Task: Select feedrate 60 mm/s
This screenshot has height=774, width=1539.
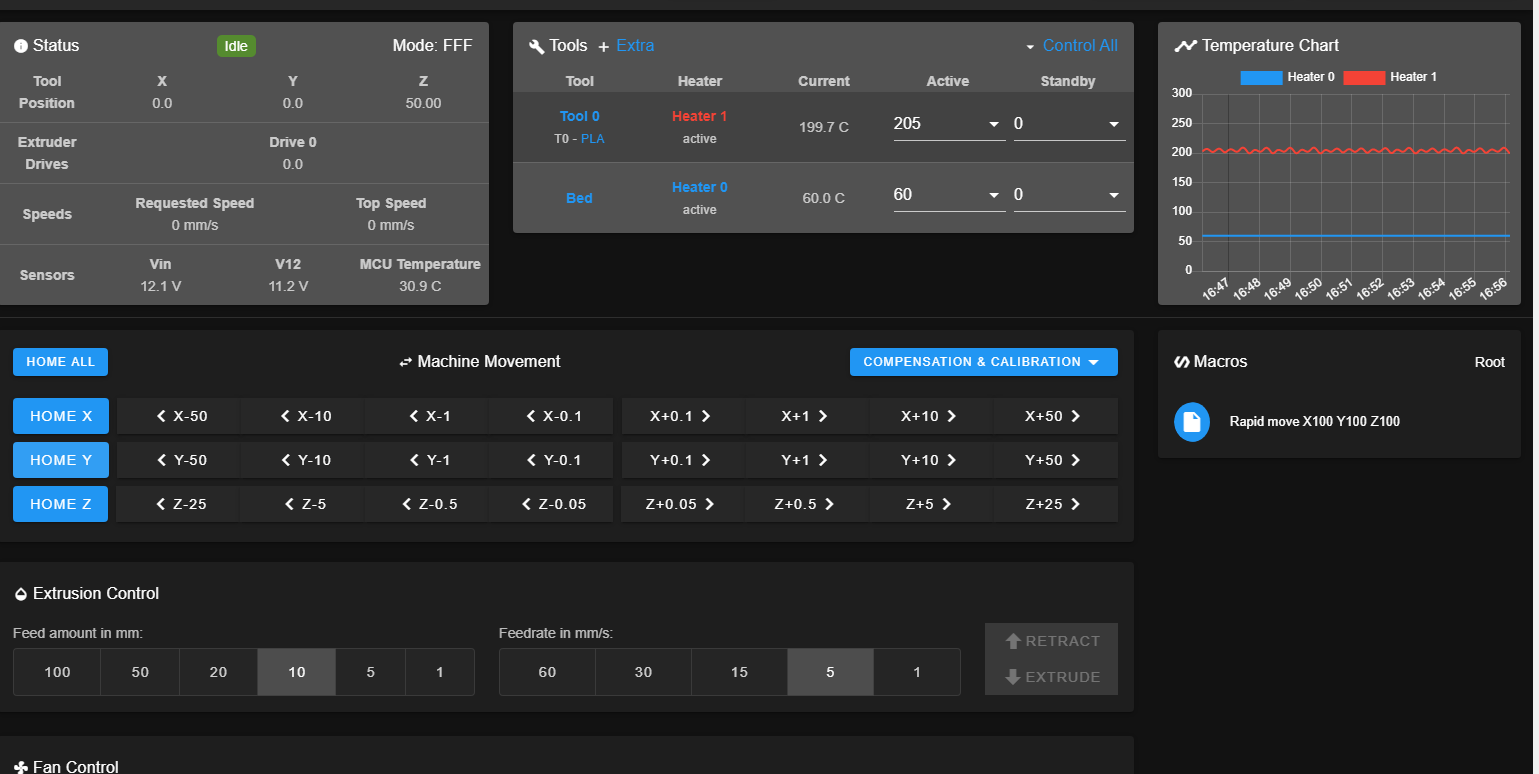Action: (x=547, y=672)
